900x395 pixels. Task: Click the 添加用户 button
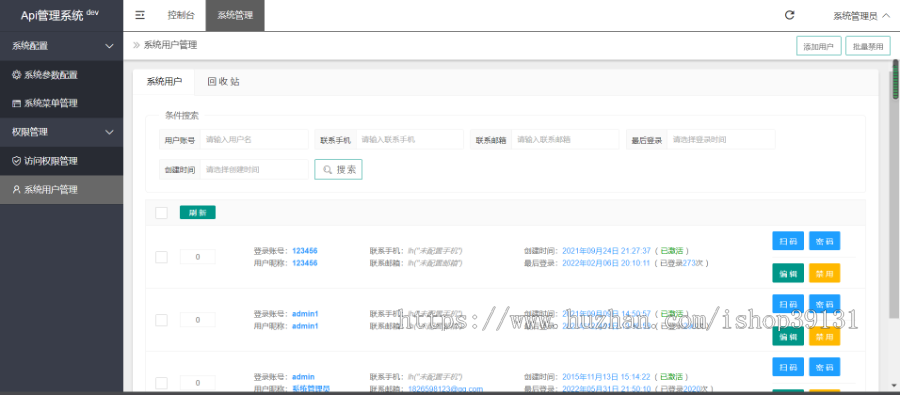818,47
